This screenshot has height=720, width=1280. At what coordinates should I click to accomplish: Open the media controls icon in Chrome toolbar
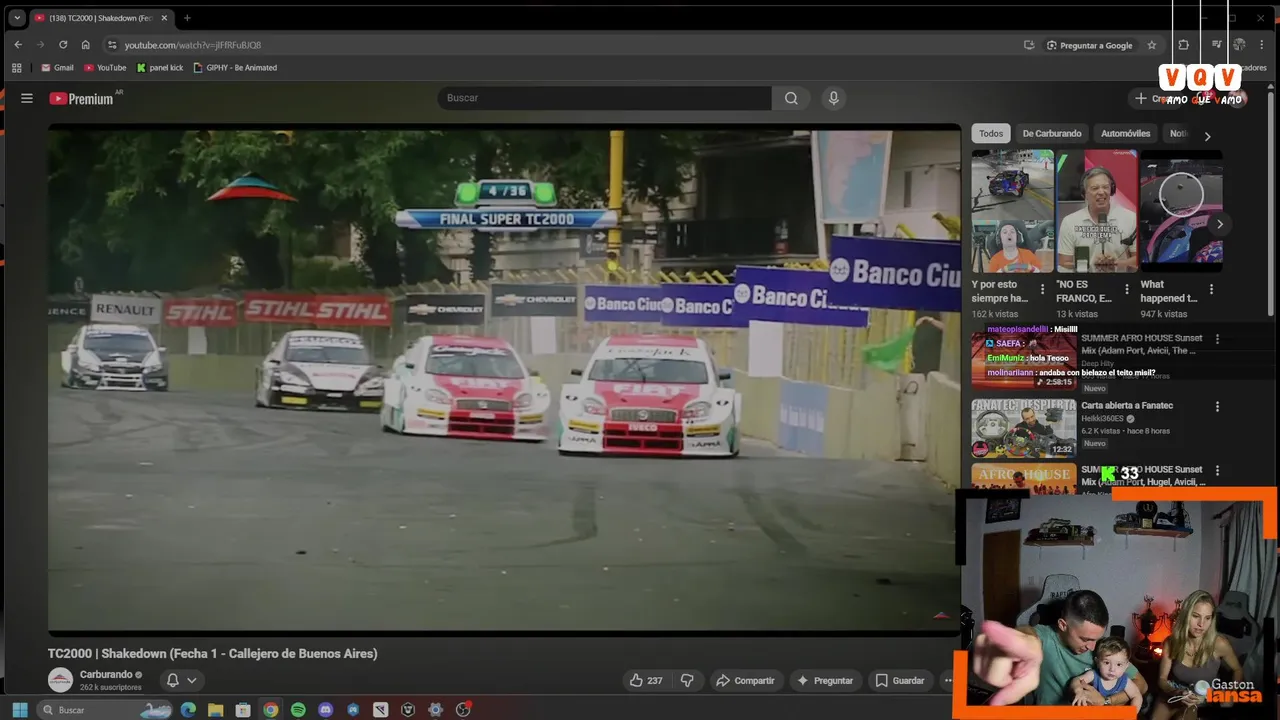(x=1216, y=45)
